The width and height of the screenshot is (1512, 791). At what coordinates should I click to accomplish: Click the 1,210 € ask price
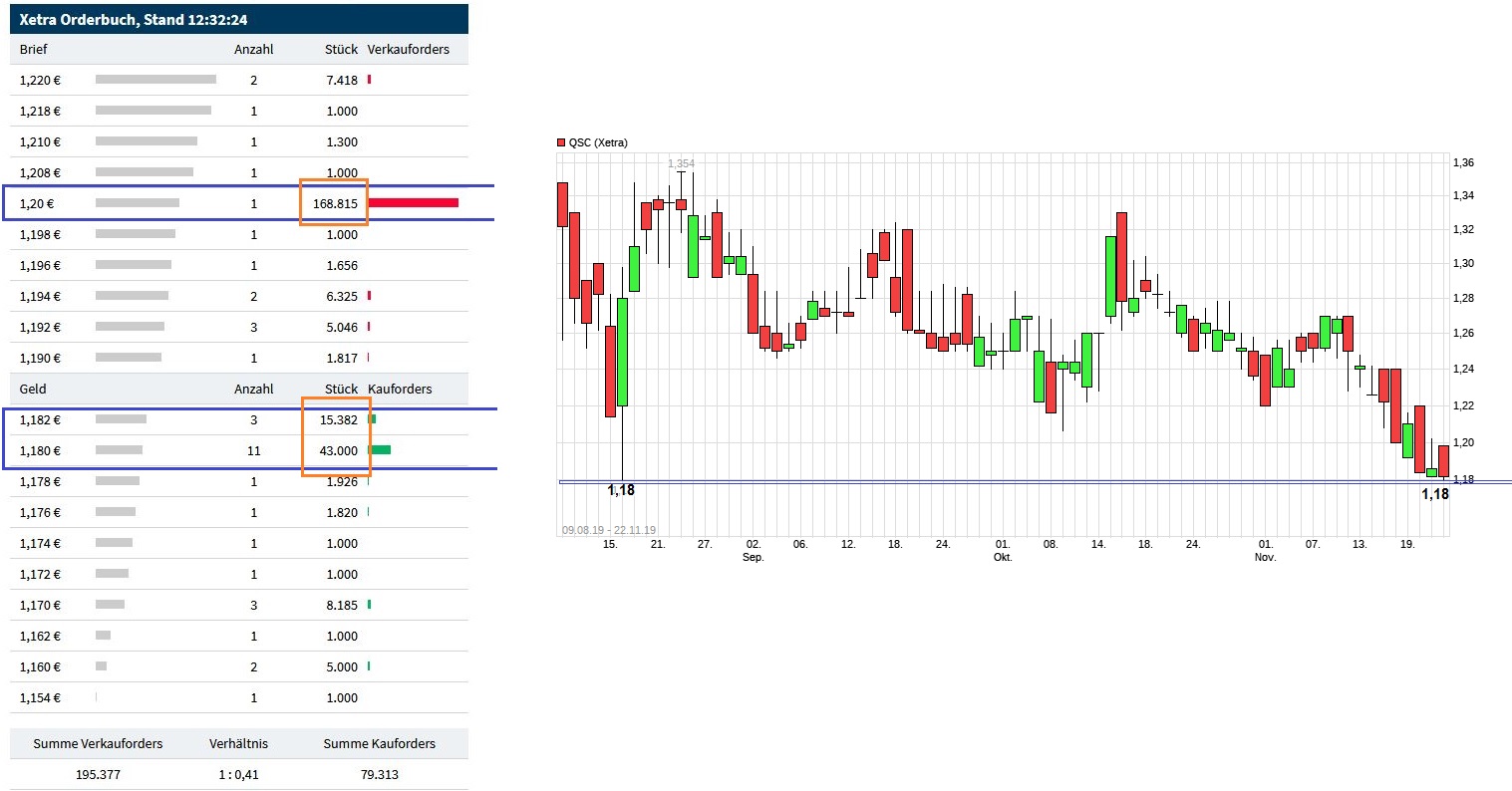pos(40,141)
